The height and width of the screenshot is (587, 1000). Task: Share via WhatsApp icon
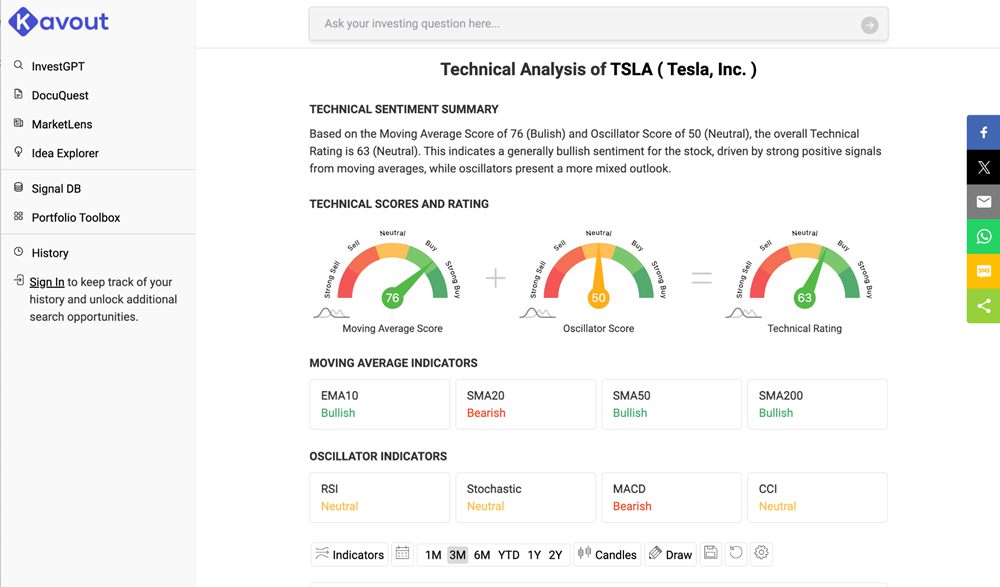pos(983,236)
